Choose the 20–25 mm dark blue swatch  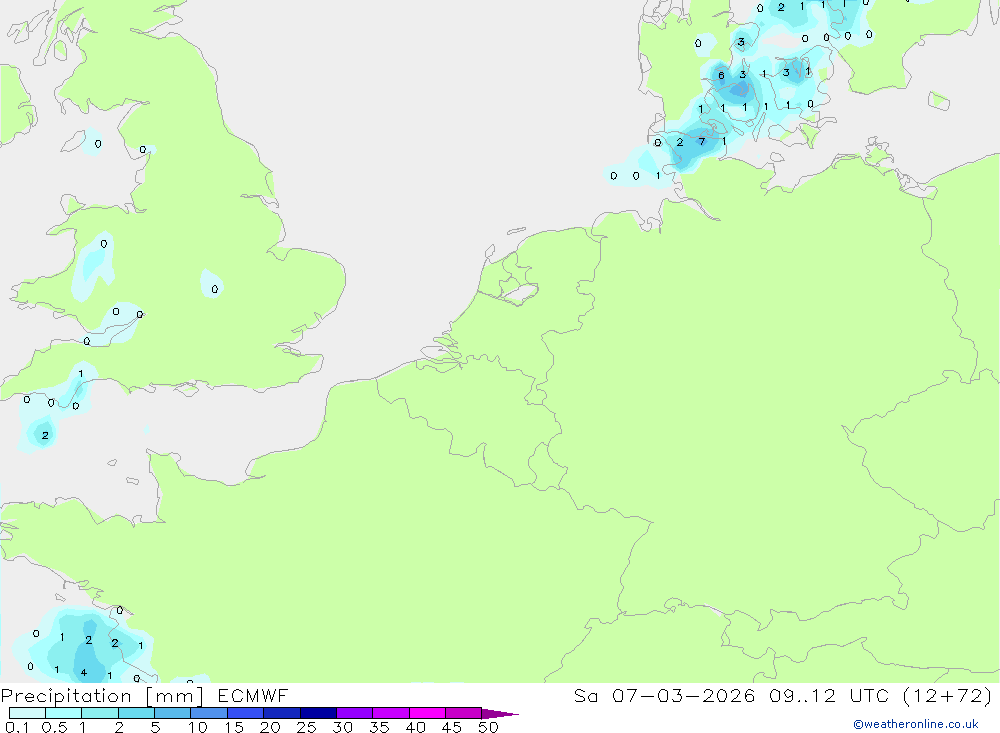tap(281, 713)
